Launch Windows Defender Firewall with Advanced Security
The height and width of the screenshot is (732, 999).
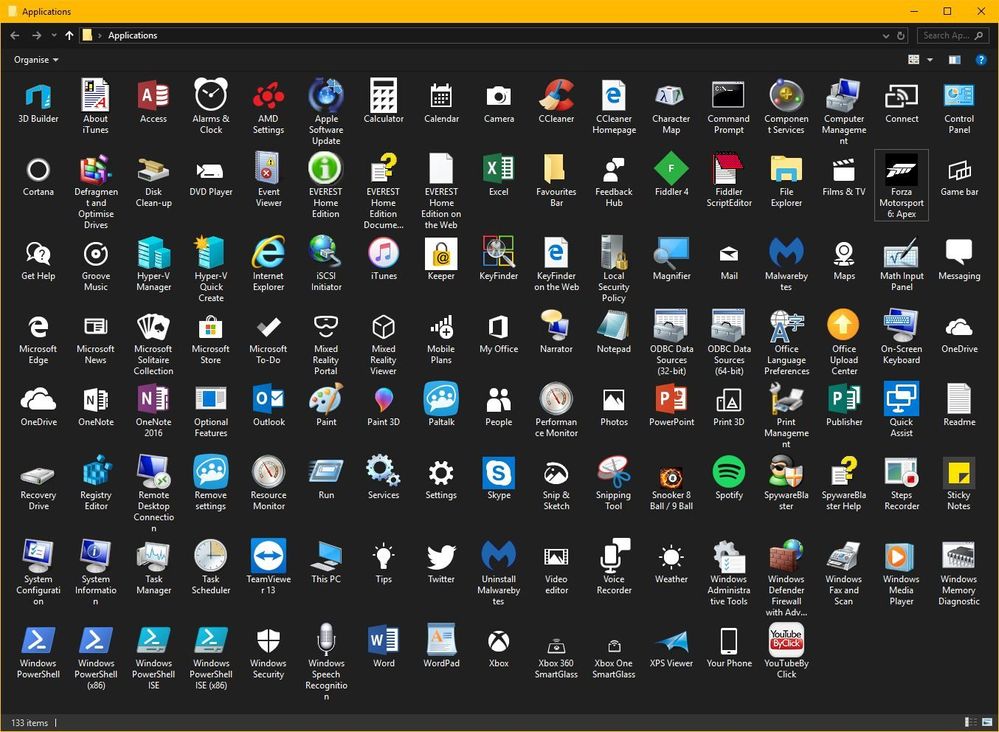point(786,555)
